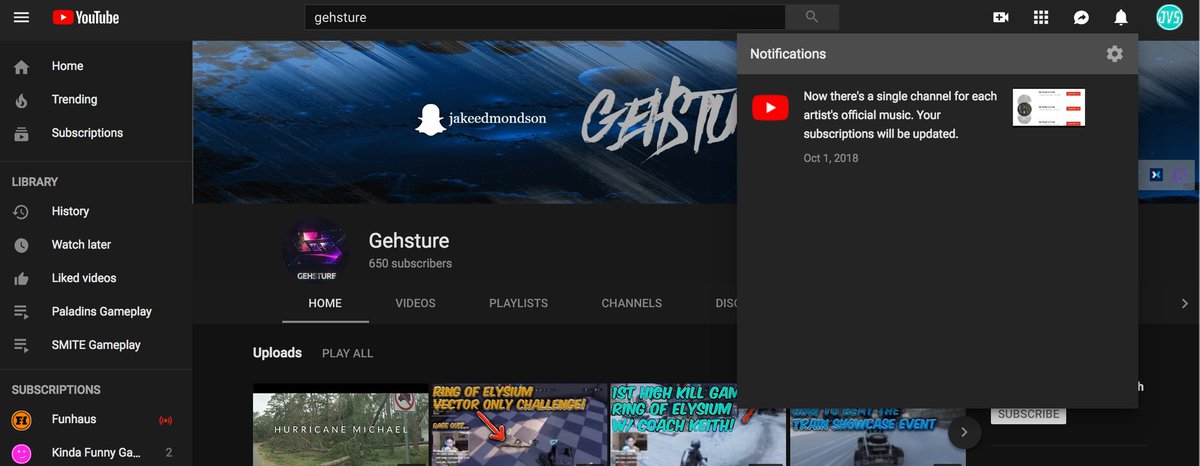The height and width of the screenshot is (466, 1200).
Task: Click the Liked videos thumbs-up icon
Action: [x=21, y=278]
